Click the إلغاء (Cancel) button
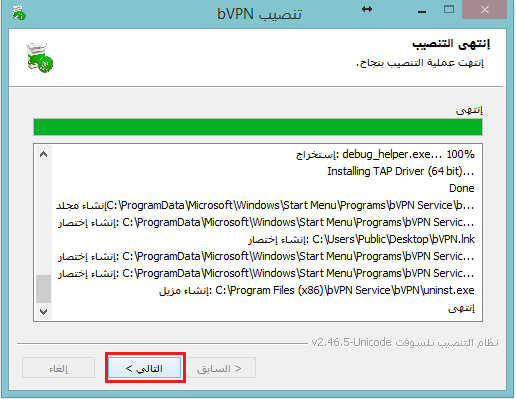The image size is (516, 399). click(59, 368)
